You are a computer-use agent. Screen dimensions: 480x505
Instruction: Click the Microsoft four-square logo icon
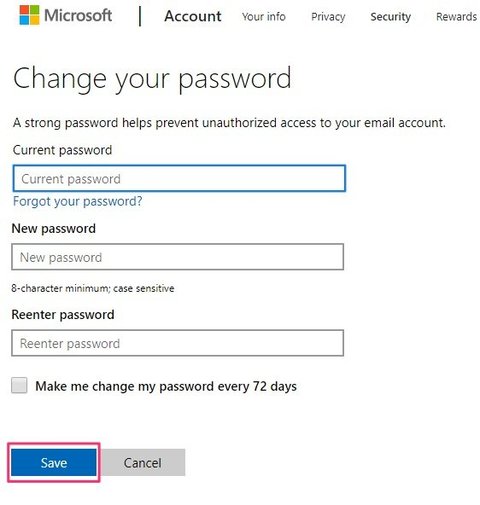(29, 15)
